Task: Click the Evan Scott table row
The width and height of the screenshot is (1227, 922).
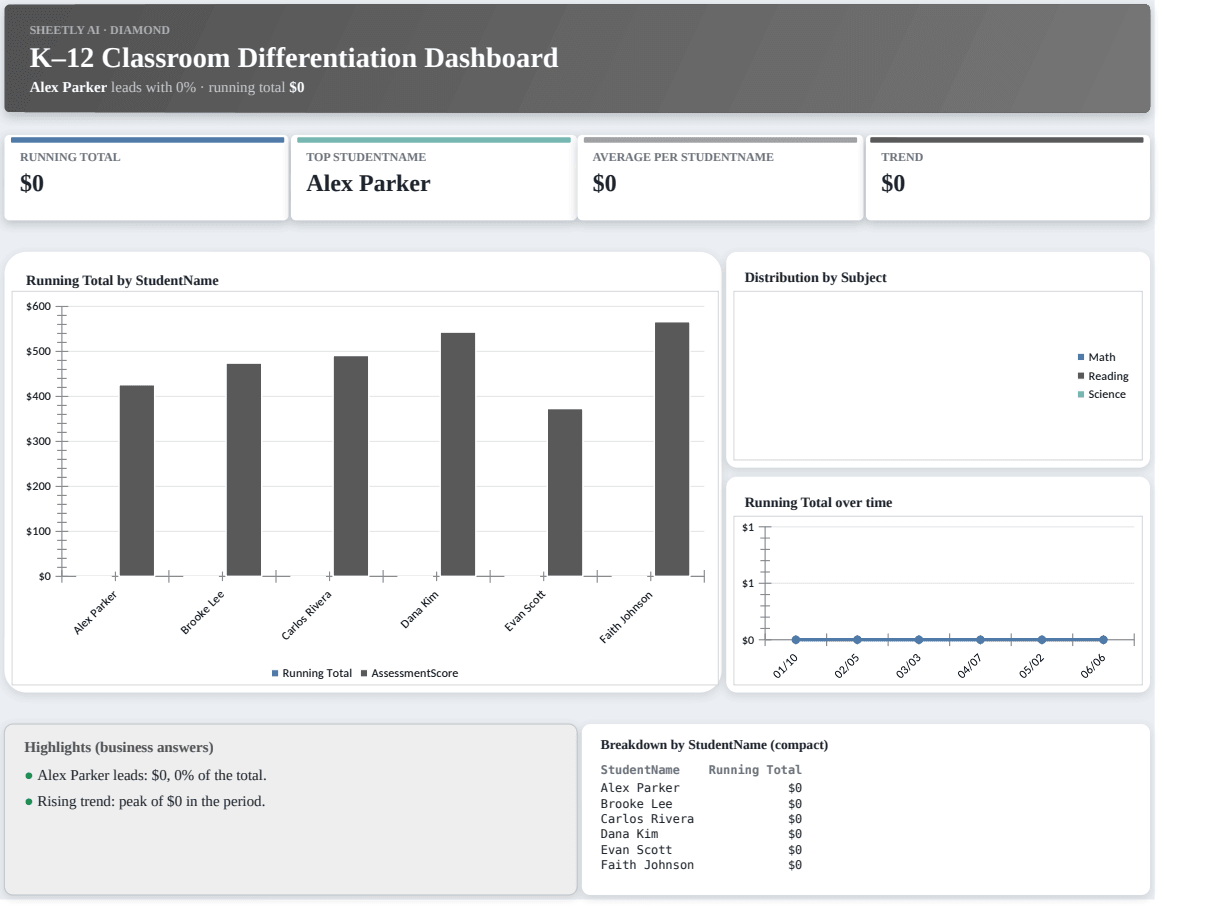Action: coord(701,850)
